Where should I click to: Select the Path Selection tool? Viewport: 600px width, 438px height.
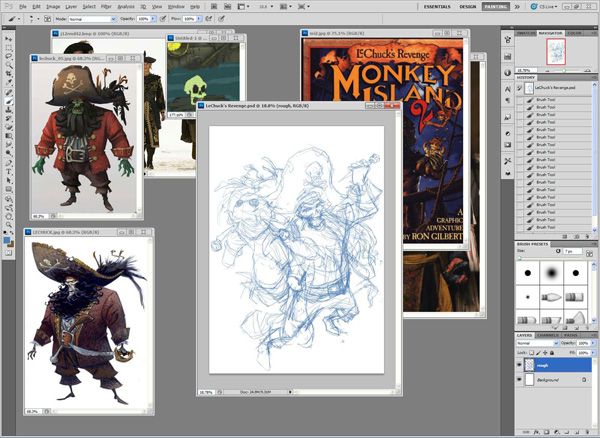8,181
